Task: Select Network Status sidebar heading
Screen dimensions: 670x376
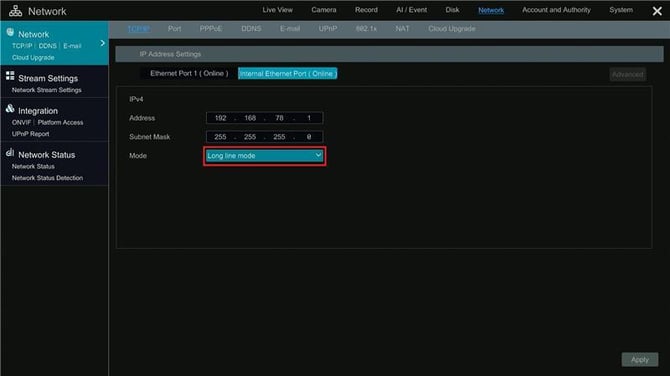Action: click(47, 155)
